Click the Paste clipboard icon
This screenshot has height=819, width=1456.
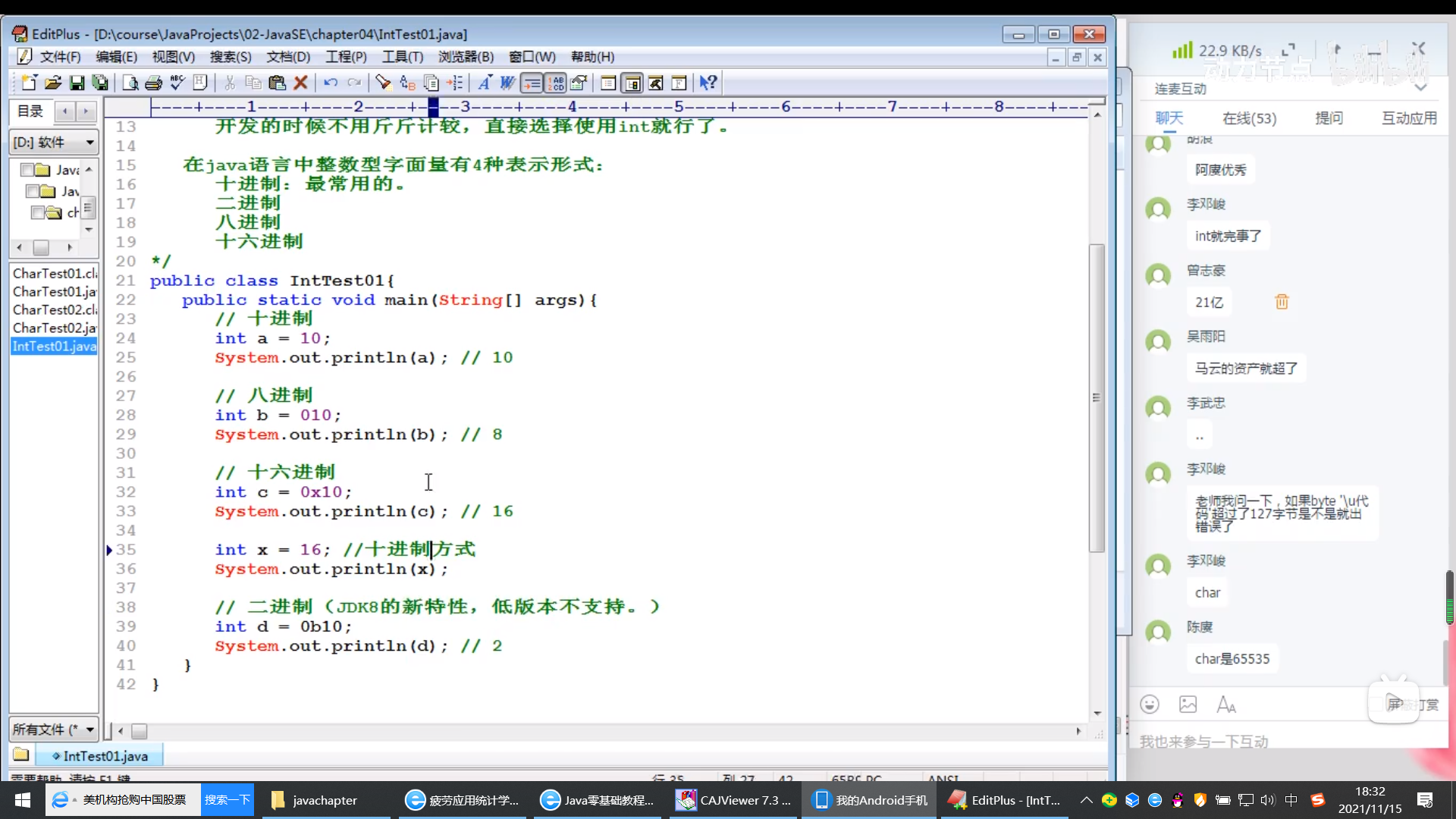[277, 83]
